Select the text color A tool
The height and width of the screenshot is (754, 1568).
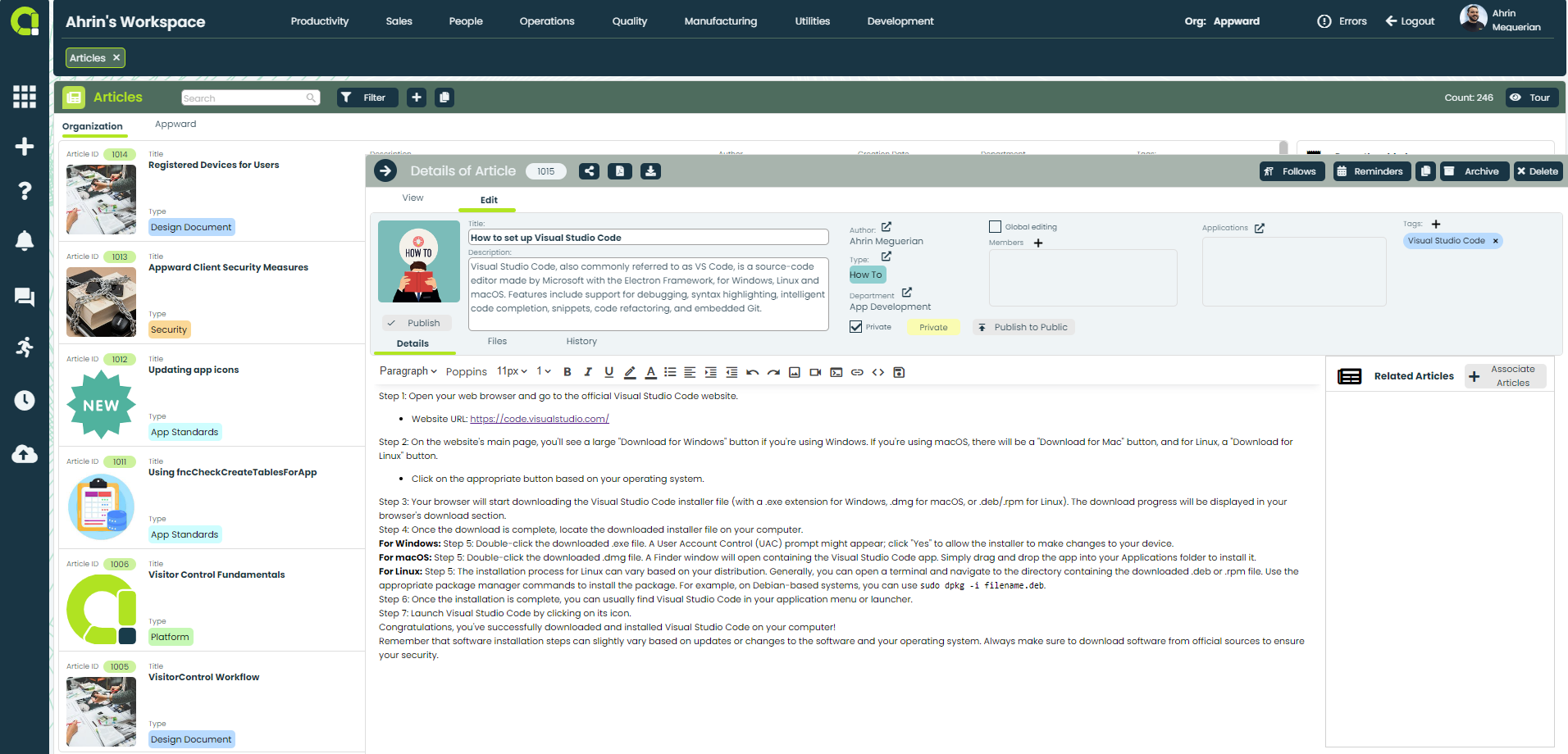coord(650,372)
